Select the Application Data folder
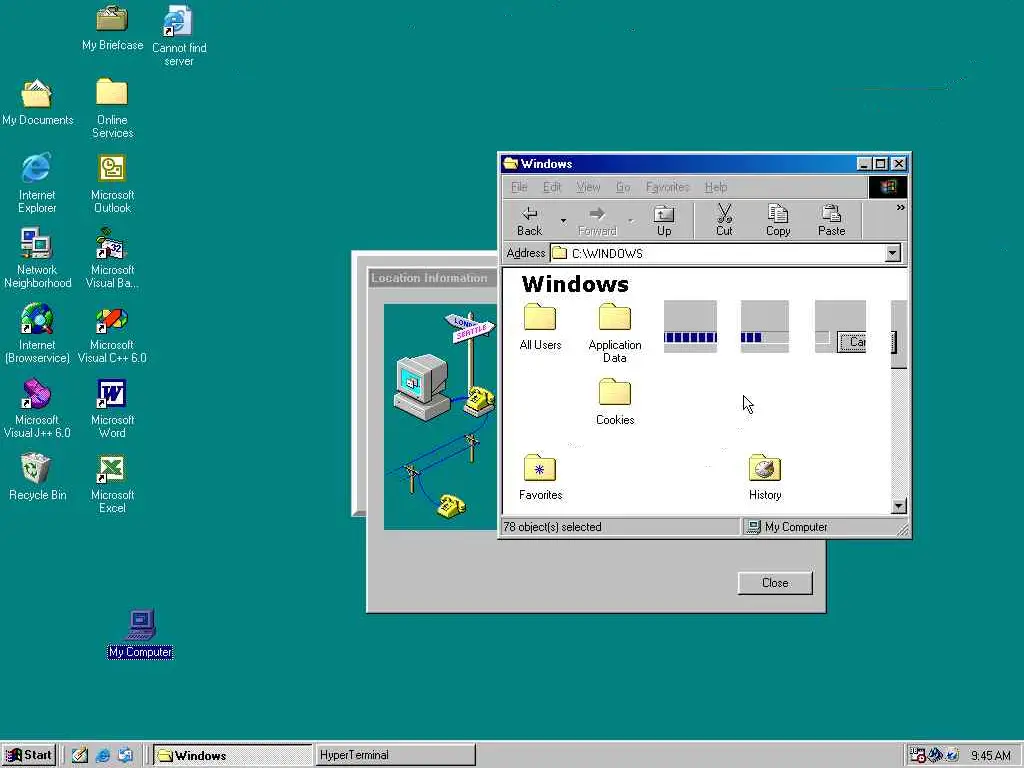Image resolution: width=1024 pixels, height=768 pixels. (x=615, y=334)
